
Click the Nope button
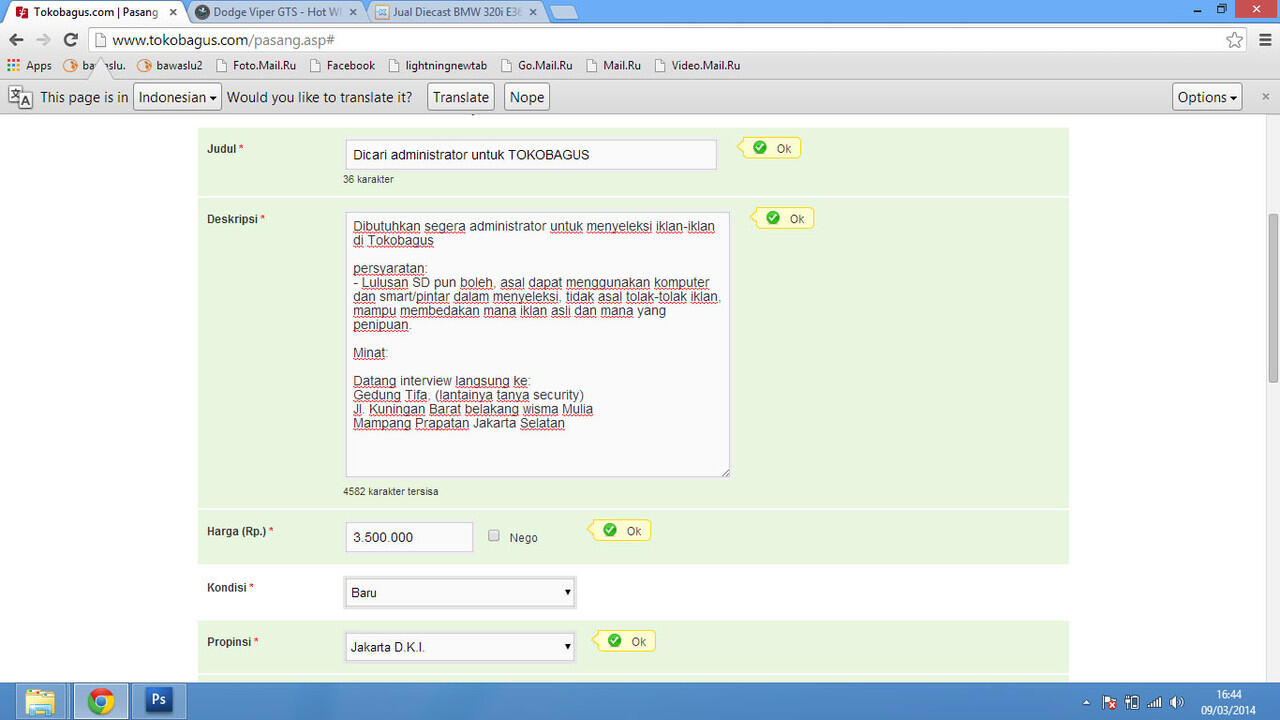527,97
